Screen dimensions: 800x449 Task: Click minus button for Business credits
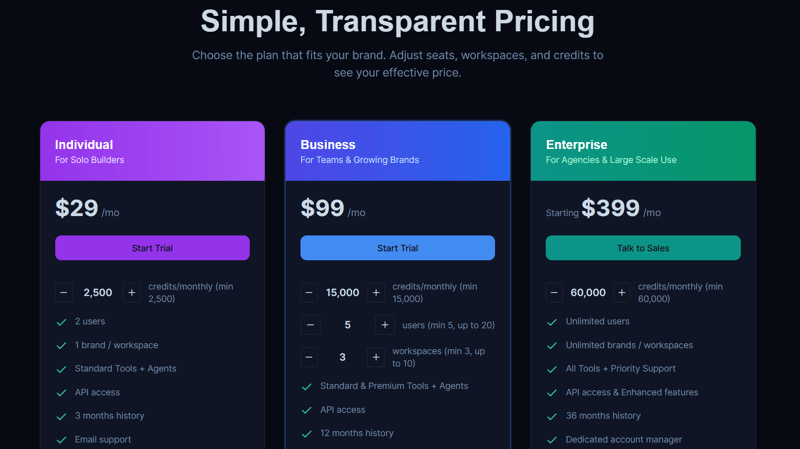pyautogui.click(x=309, y=293)
